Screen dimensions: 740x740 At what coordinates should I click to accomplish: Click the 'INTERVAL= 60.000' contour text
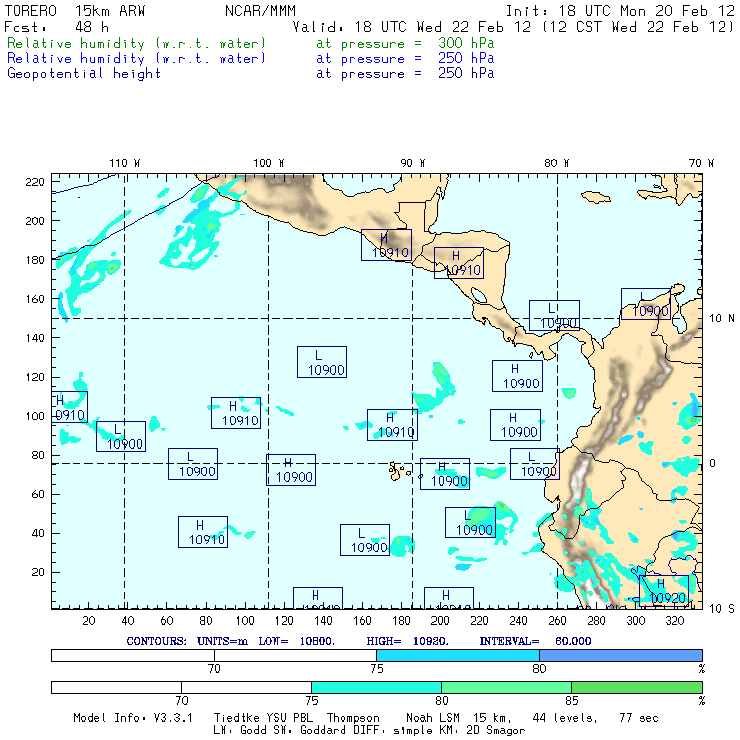[535, 641]
